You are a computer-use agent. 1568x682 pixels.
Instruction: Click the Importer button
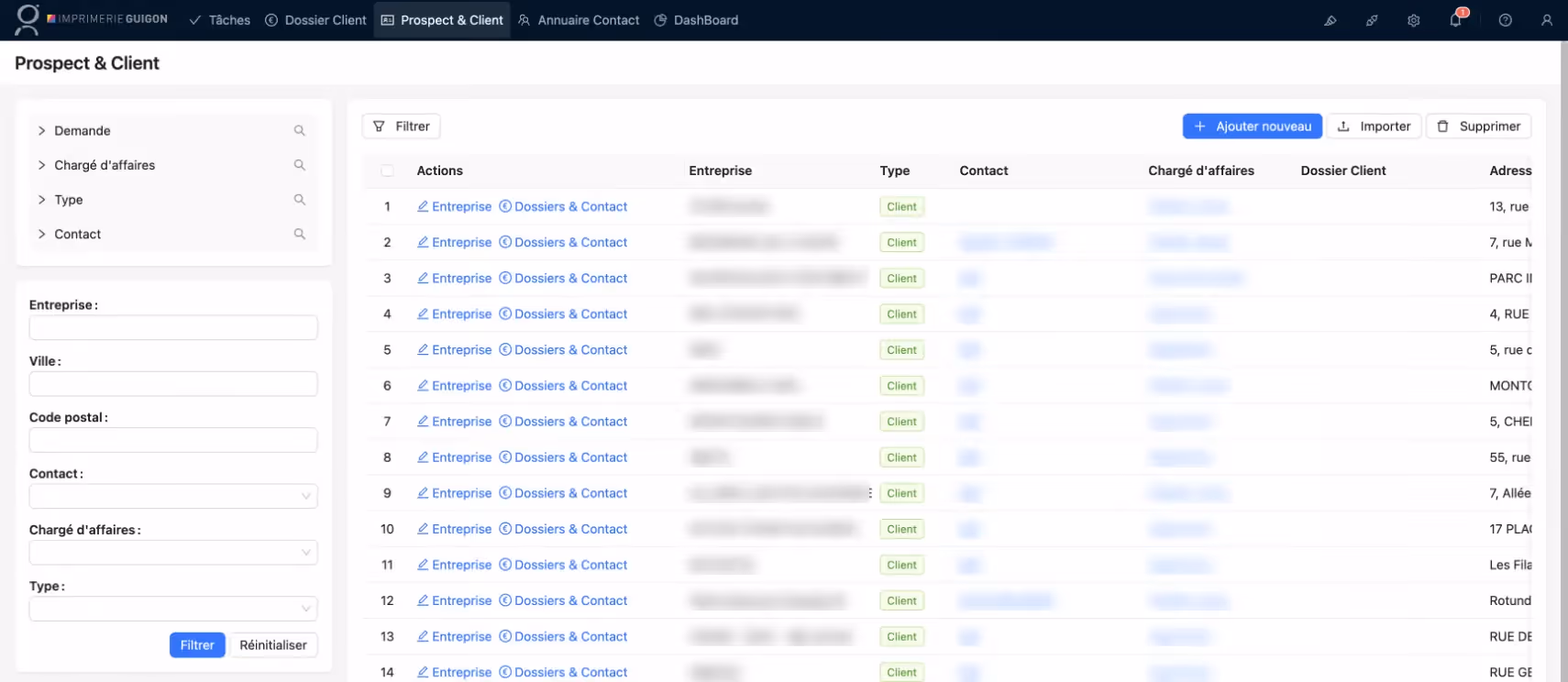pyautogui.click(x=1374, y=126)
